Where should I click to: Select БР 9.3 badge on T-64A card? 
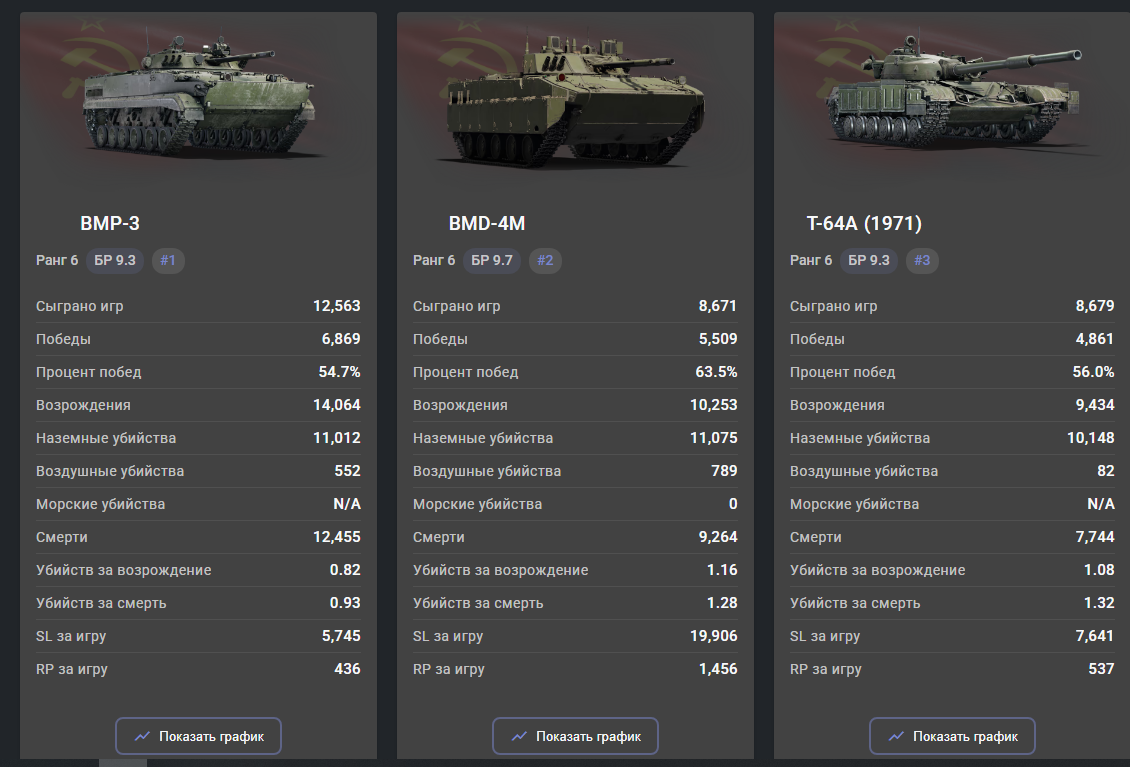(x=869, y=261)
